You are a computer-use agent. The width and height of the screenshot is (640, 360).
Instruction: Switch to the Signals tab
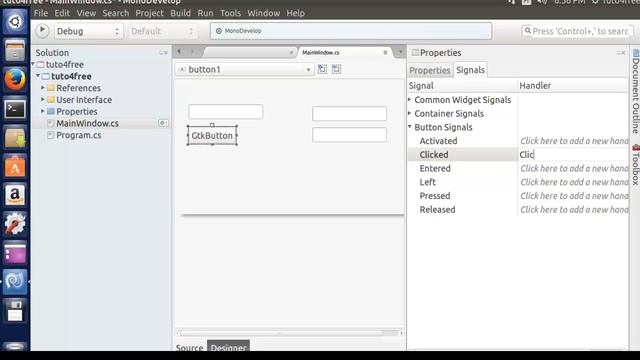click(470, 70)
